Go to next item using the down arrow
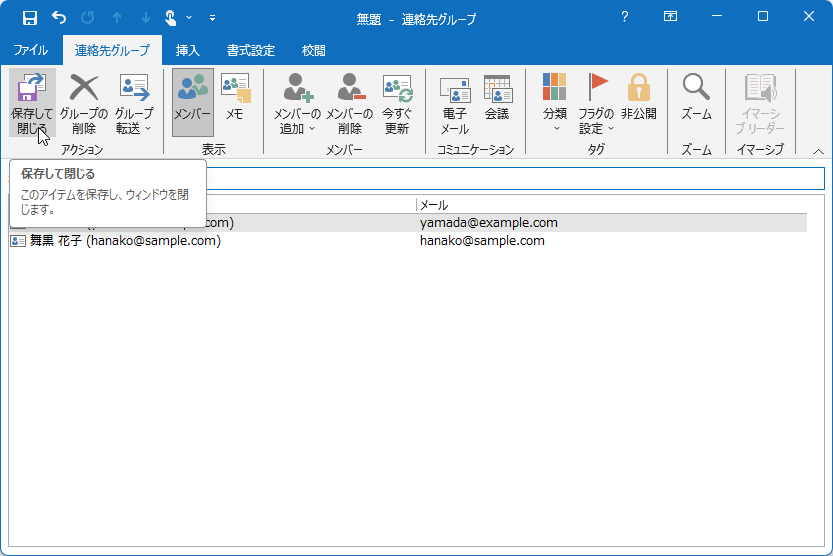The height and width of the screenshot is (556, 833). coord(146,18)
